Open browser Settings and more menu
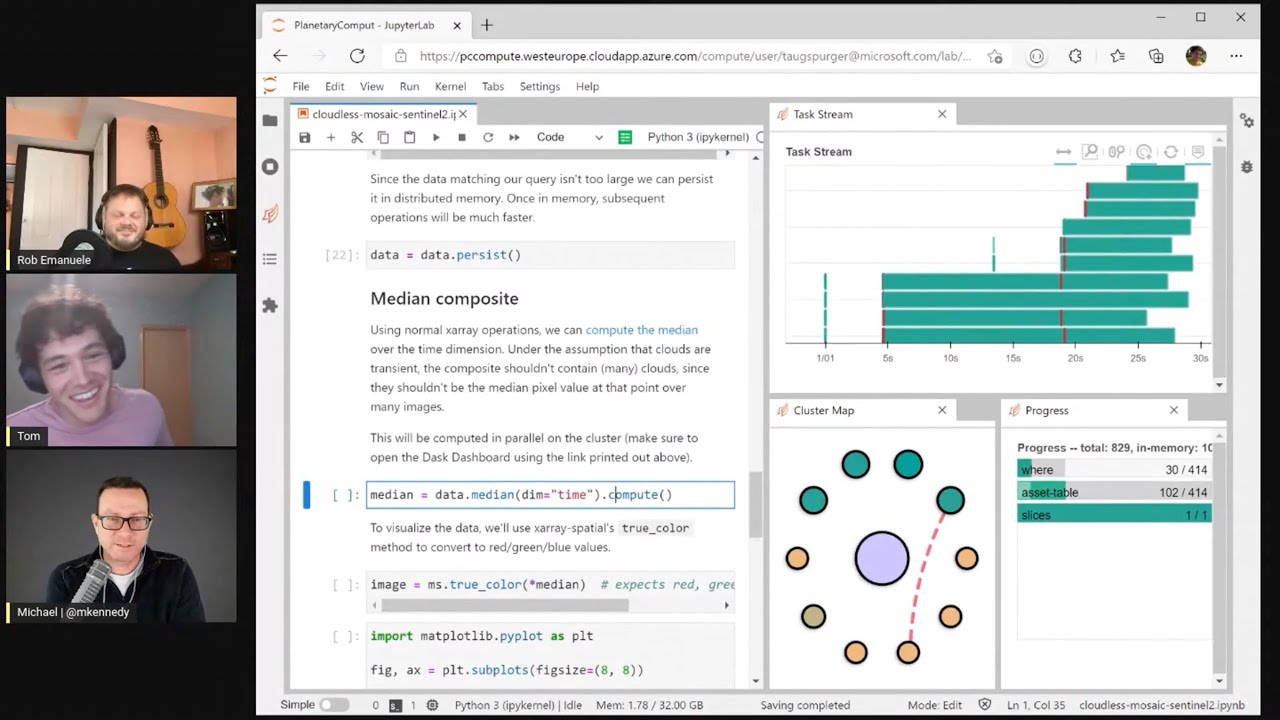 1237,57
